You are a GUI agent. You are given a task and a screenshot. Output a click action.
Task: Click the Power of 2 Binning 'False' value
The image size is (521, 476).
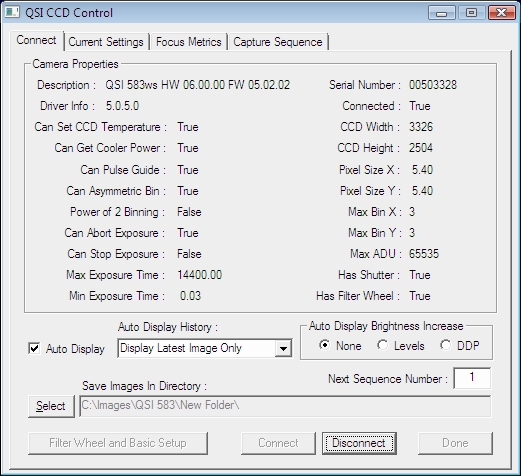click(x=189, y=212)
